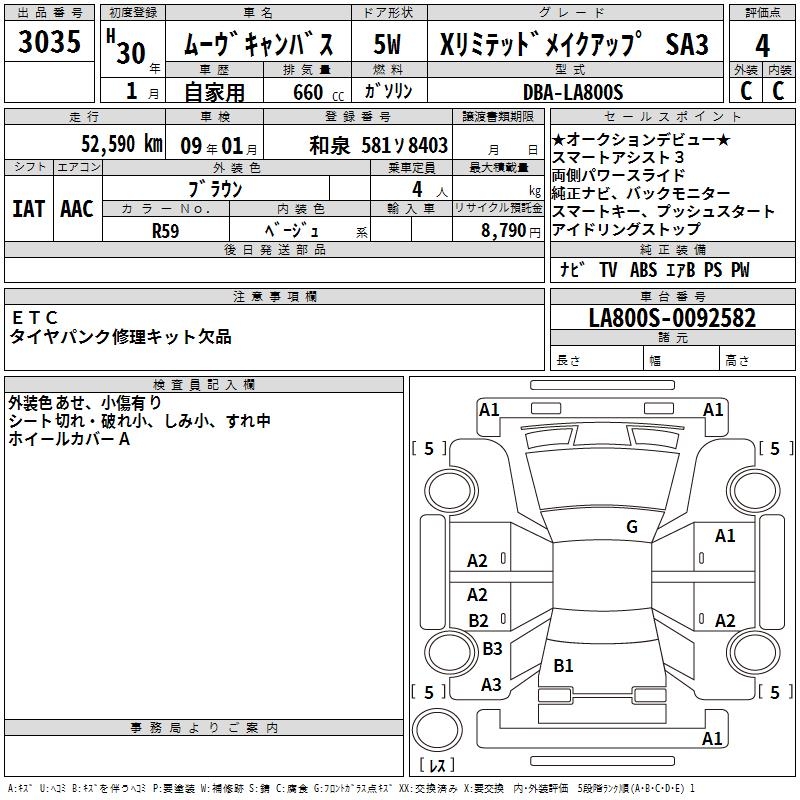Click the B3 mark on car diagram

tap(492, 648)
